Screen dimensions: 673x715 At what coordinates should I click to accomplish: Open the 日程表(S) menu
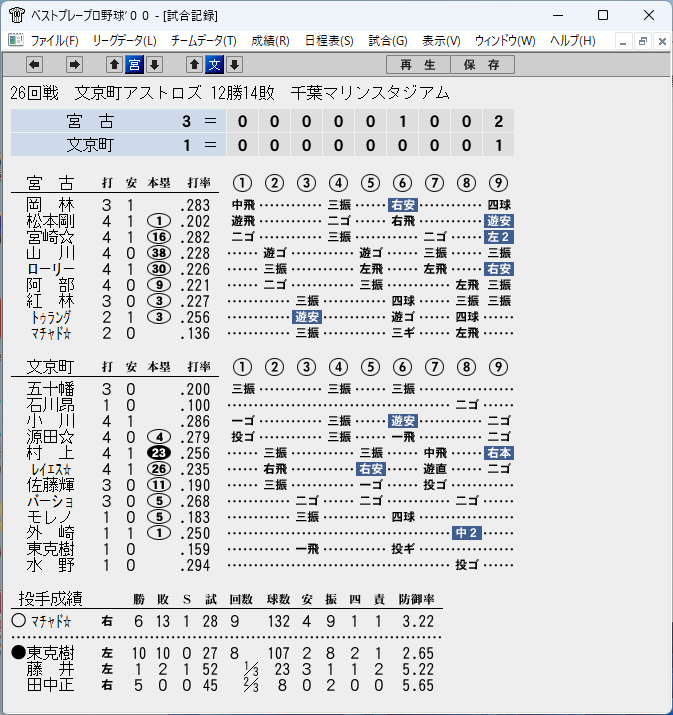[x=329, y=41]
